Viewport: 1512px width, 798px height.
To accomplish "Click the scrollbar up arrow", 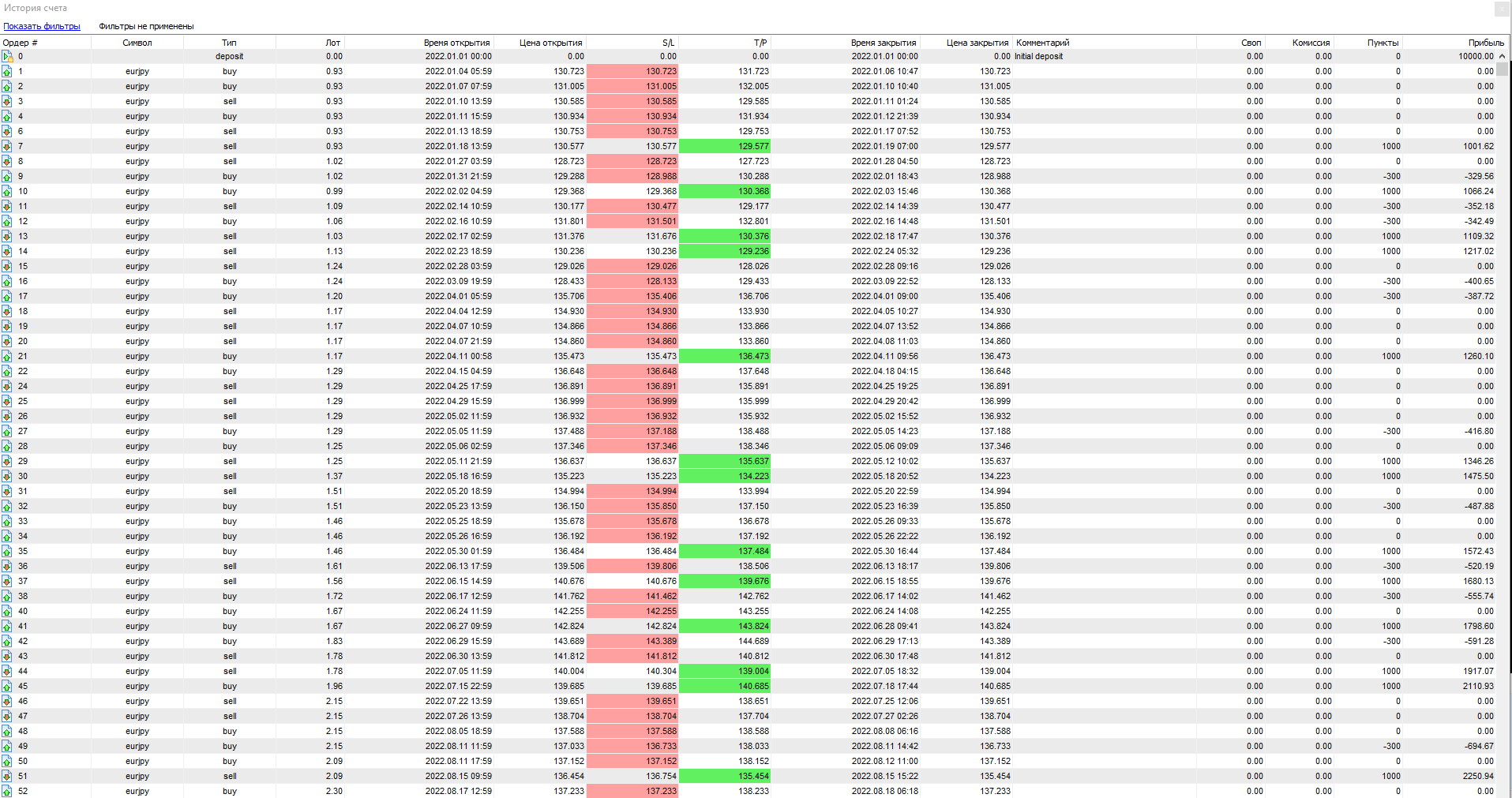I will (1502, 56).
